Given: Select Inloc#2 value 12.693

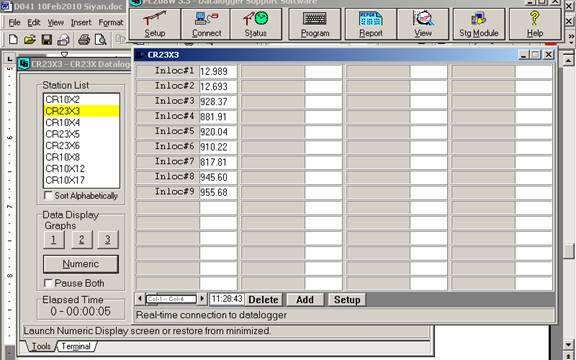Looking at the screenshot, I should click(218, 86).
